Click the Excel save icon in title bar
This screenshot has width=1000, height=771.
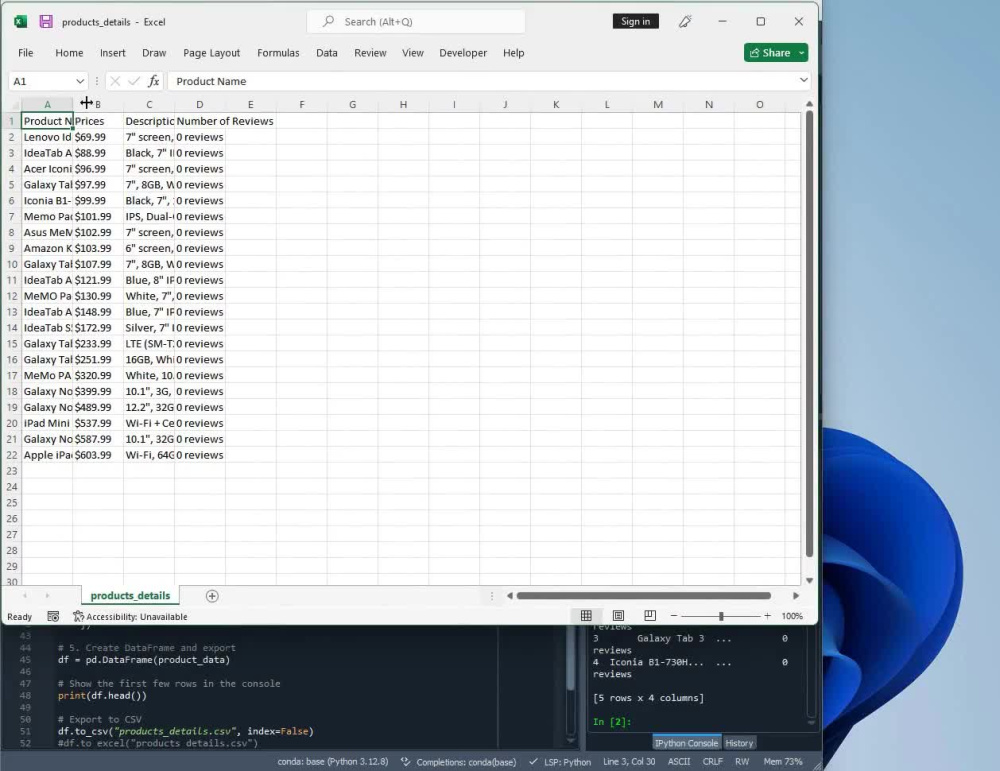point(46,22)
